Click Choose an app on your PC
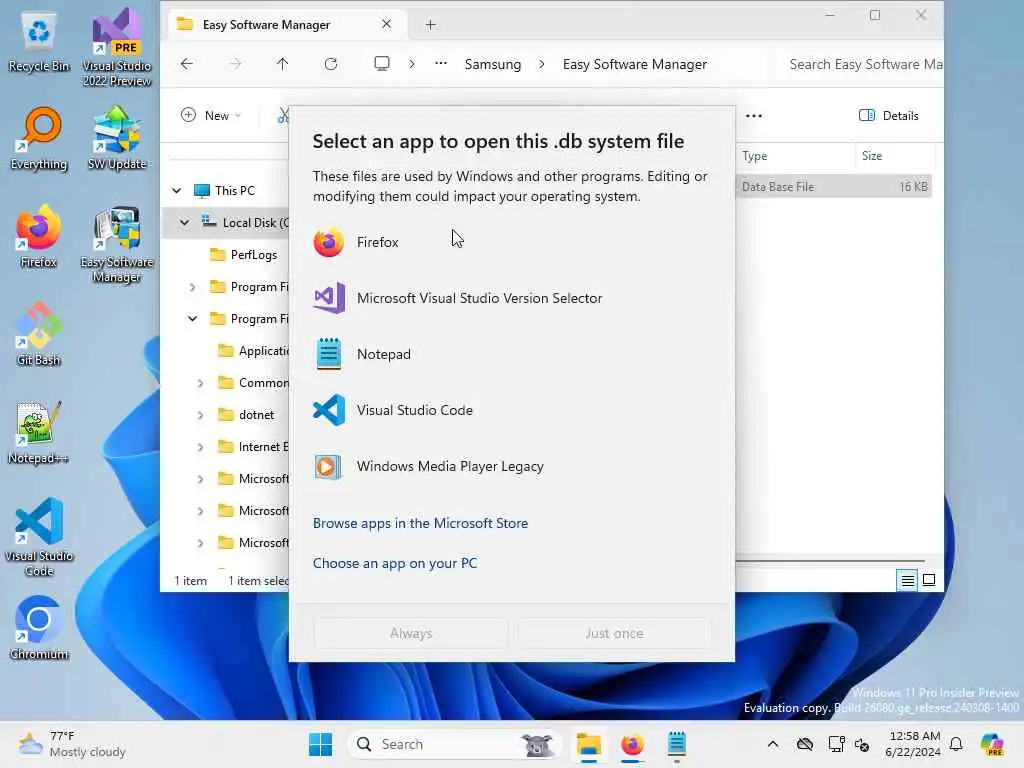This screenshot has height=768, width=1024. click(x=394, y=563)
